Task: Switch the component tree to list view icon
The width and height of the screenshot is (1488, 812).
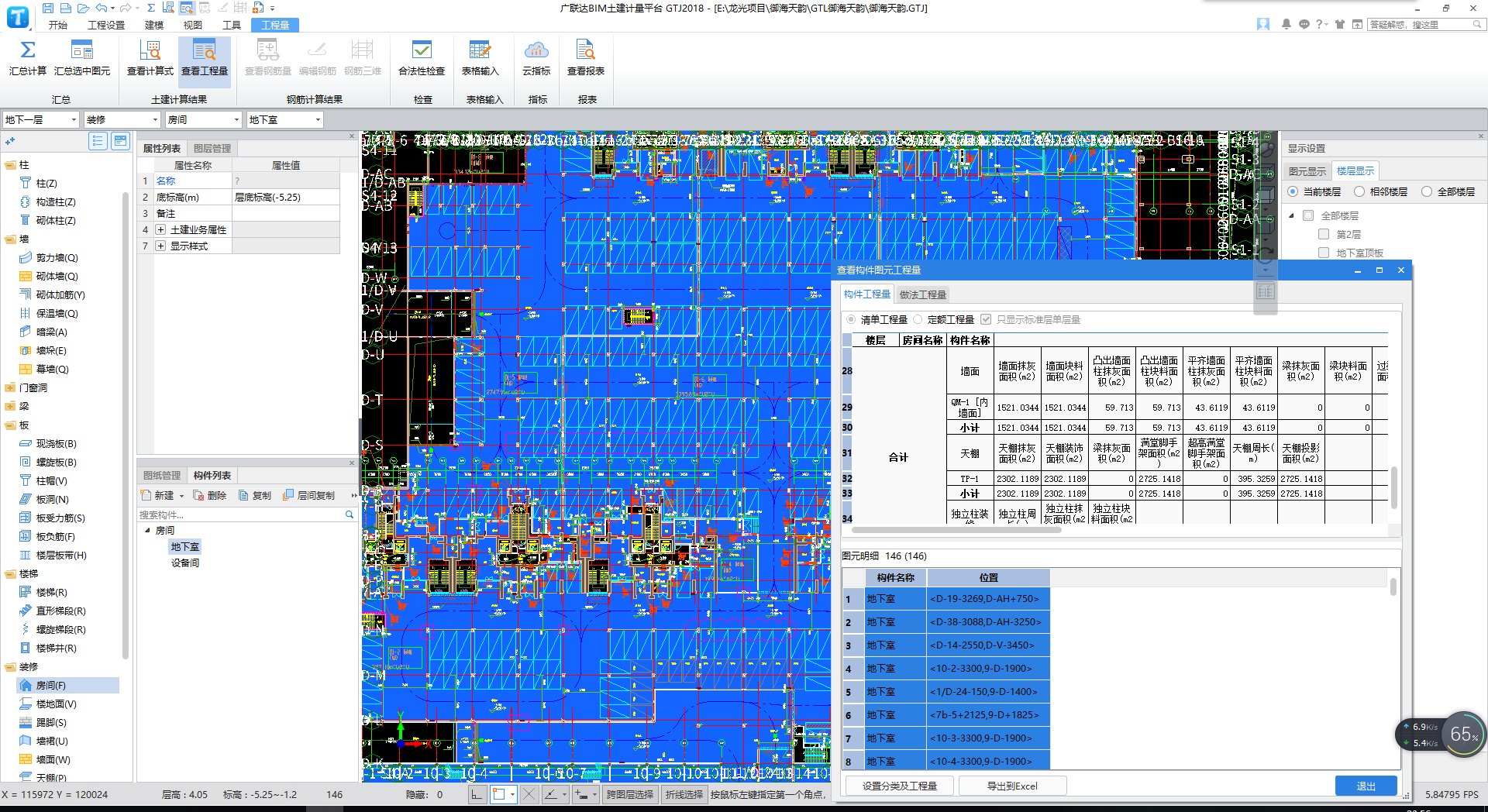Action: coord(98,141)
